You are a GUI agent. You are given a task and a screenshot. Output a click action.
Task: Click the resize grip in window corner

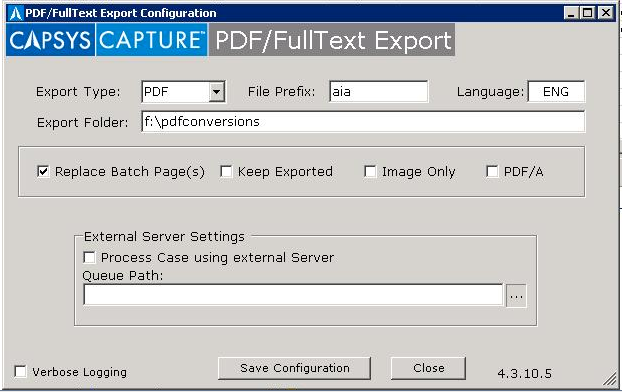point(610,380)
